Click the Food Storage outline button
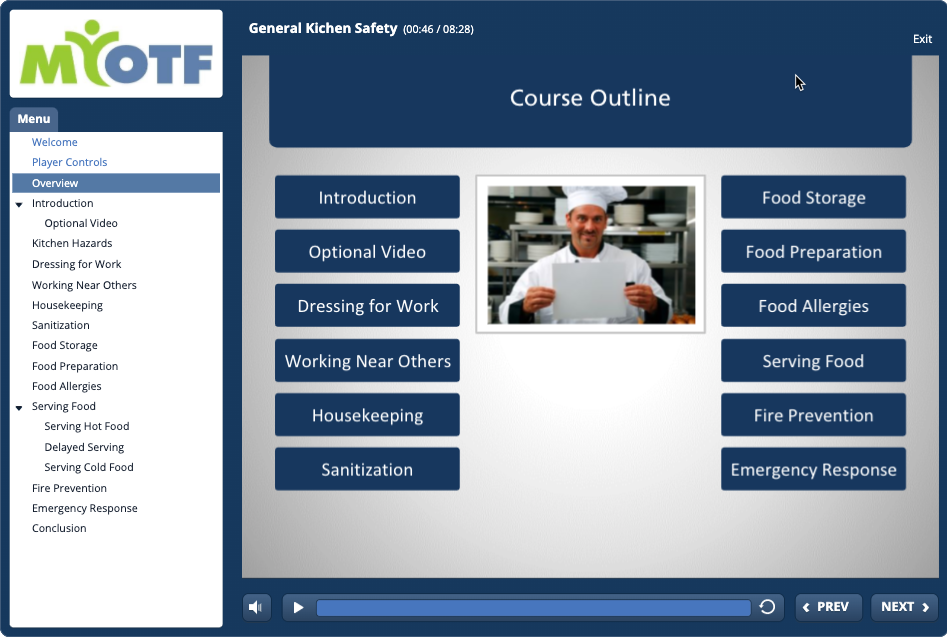947x637 pixels. [814, 197]
